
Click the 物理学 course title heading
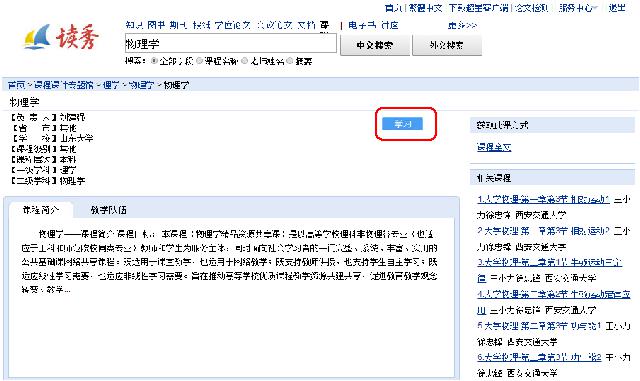24,102
